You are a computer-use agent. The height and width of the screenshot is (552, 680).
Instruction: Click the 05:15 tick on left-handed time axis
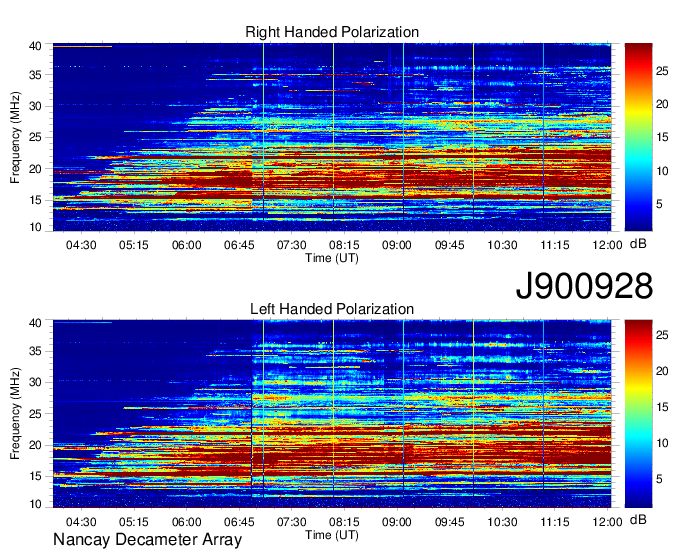coord(134,522)
